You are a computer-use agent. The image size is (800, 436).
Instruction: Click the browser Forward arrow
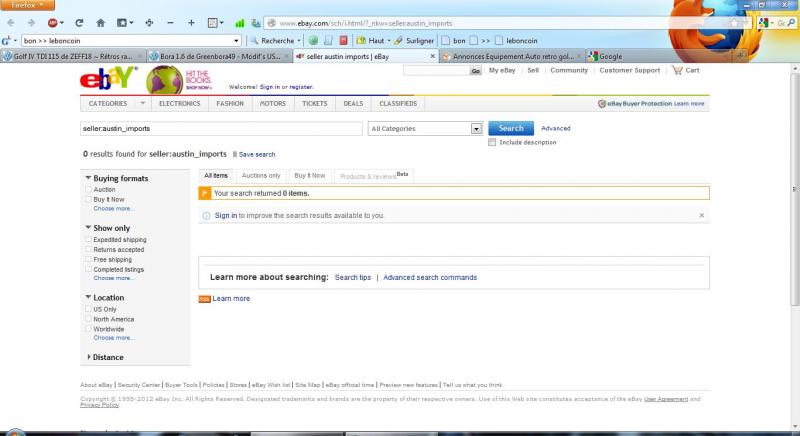tap(31, 23)
